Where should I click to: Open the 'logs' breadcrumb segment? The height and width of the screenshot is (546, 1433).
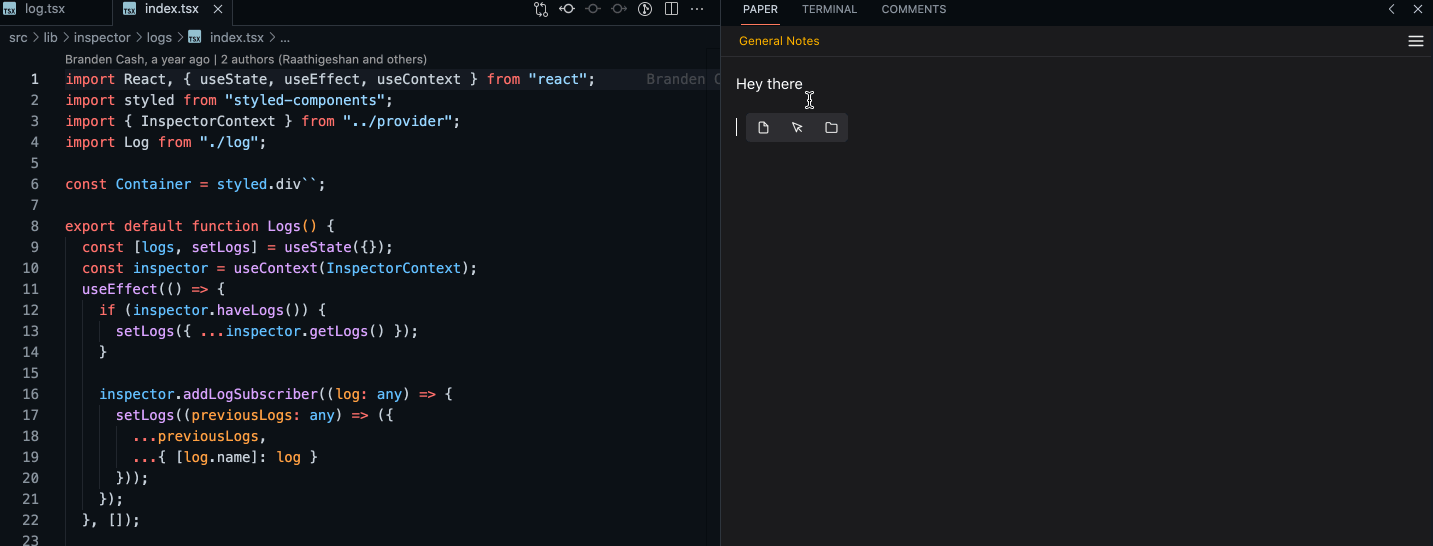click(159, 37)
